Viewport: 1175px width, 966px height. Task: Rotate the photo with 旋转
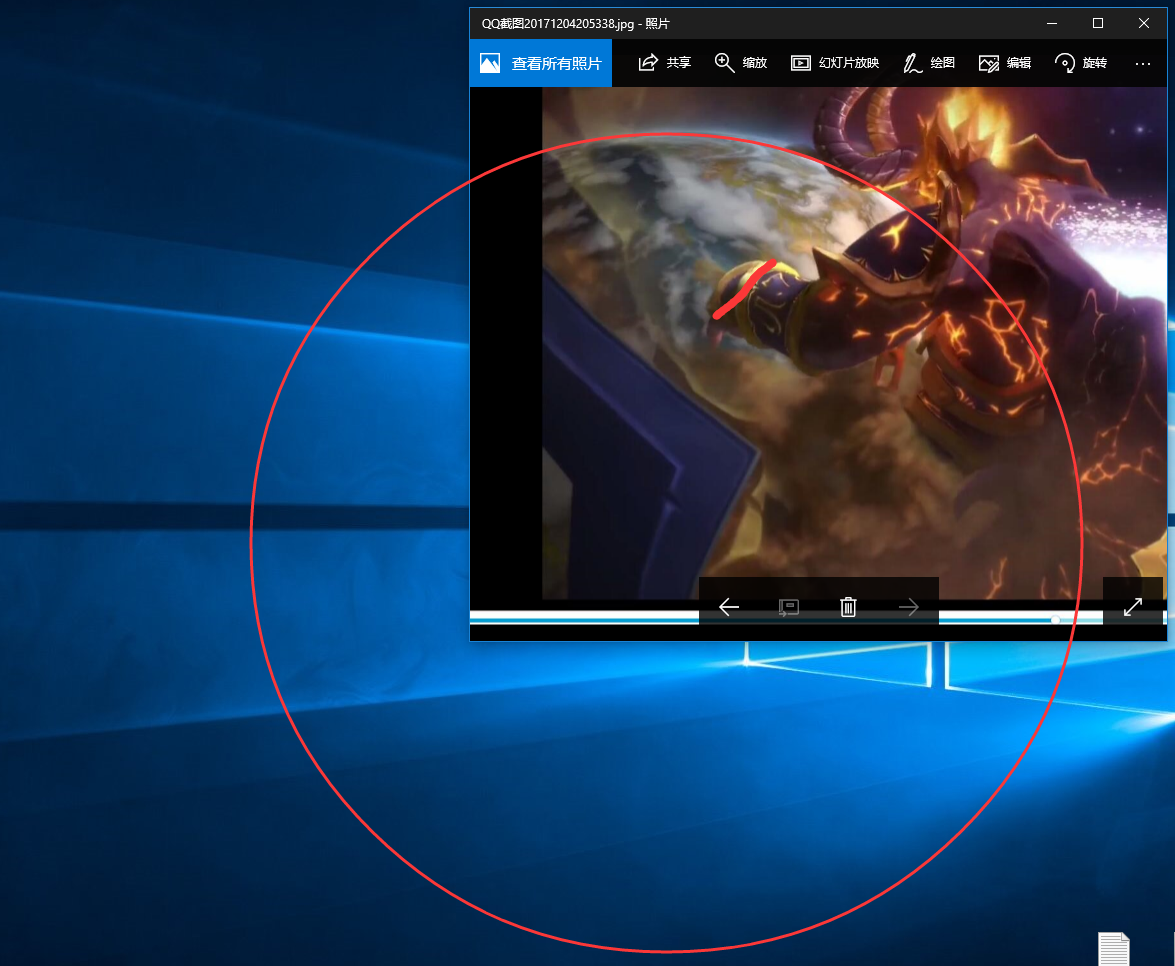(1081, 63)
